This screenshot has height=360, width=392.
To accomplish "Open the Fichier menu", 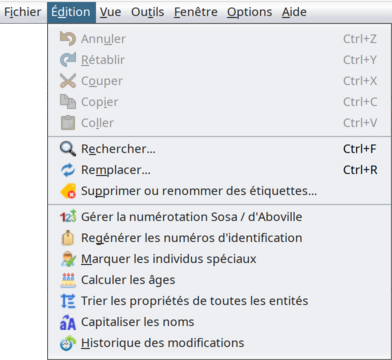I will 23,12.
